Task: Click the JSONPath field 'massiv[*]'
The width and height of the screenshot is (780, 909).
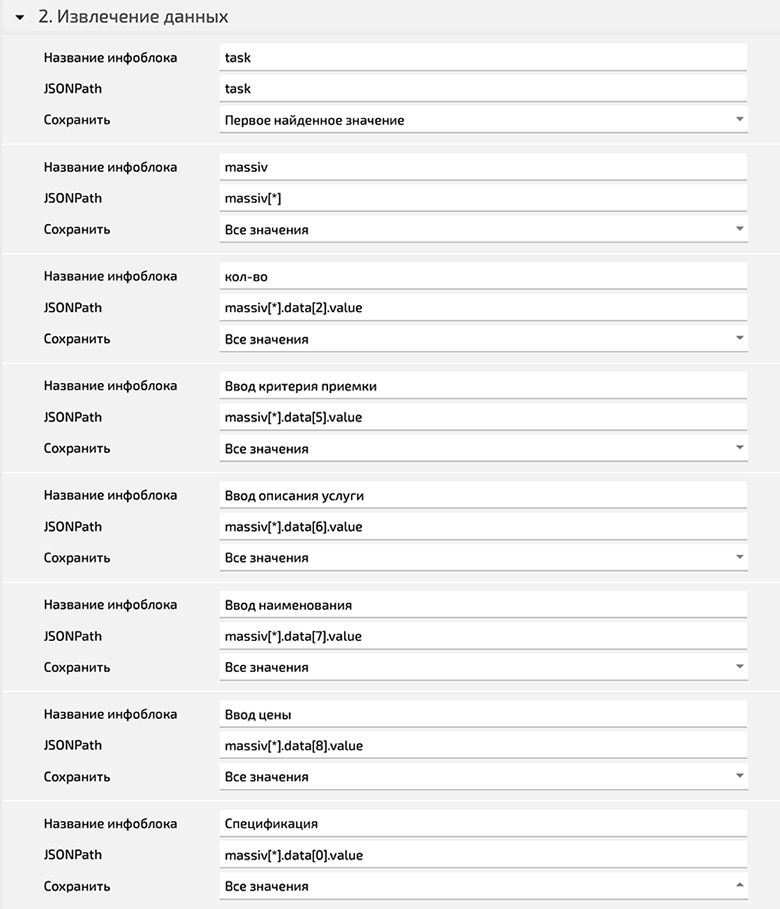Action: click(x=483, y=198)
